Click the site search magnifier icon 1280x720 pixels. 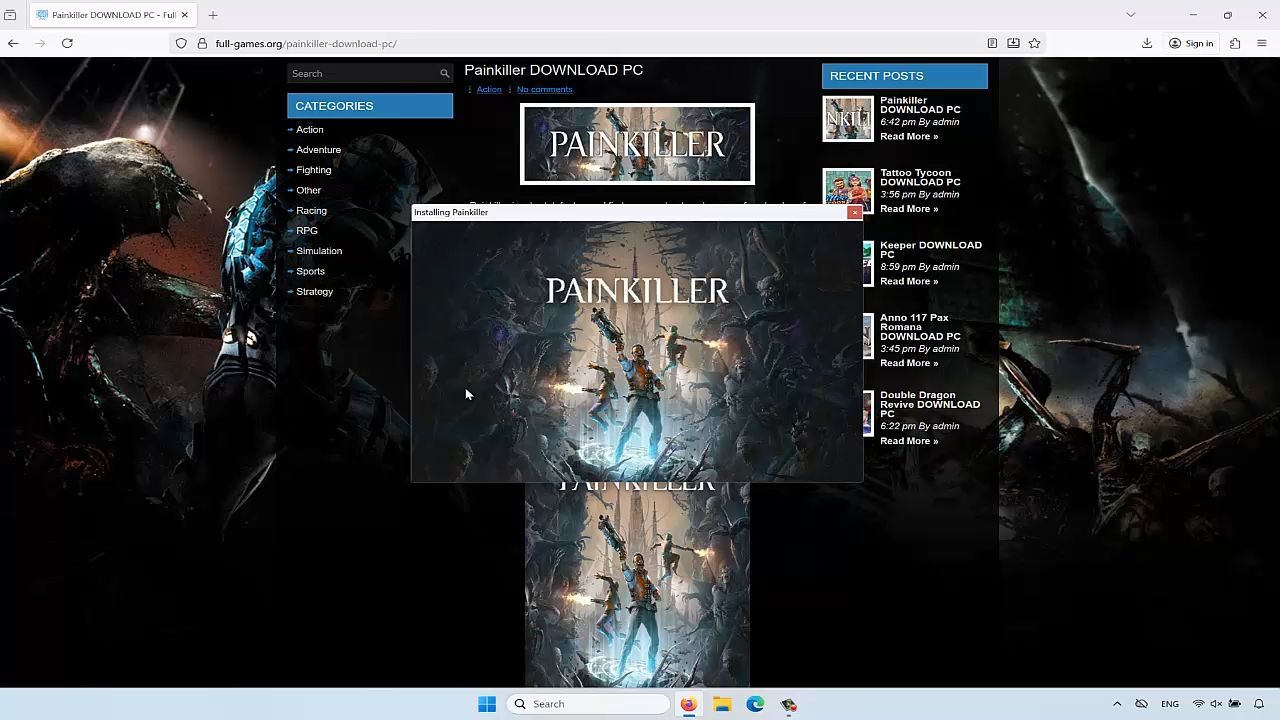click(x=444, y=74)
